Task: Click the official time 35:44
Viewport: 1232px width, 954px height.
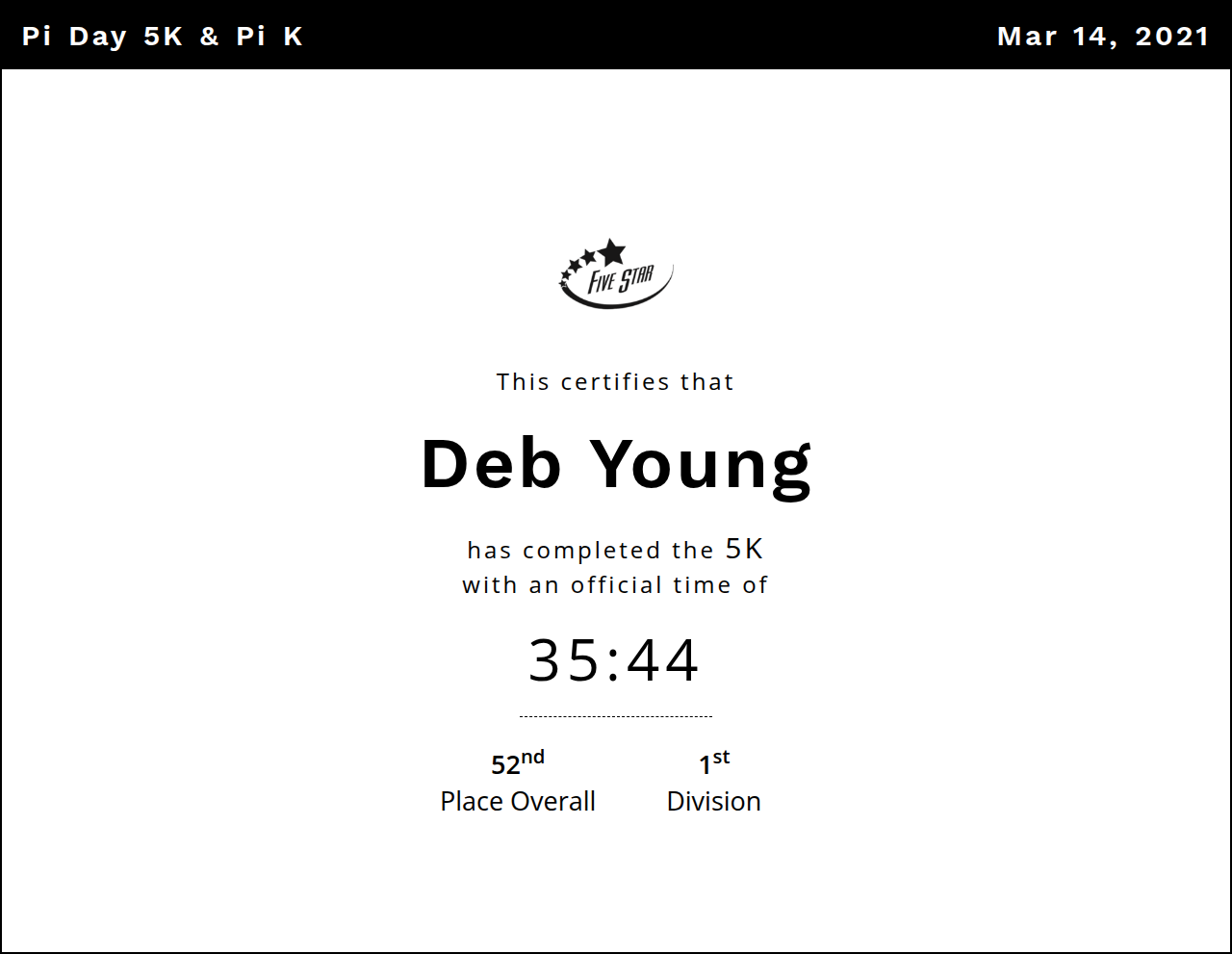Action: 614,660
